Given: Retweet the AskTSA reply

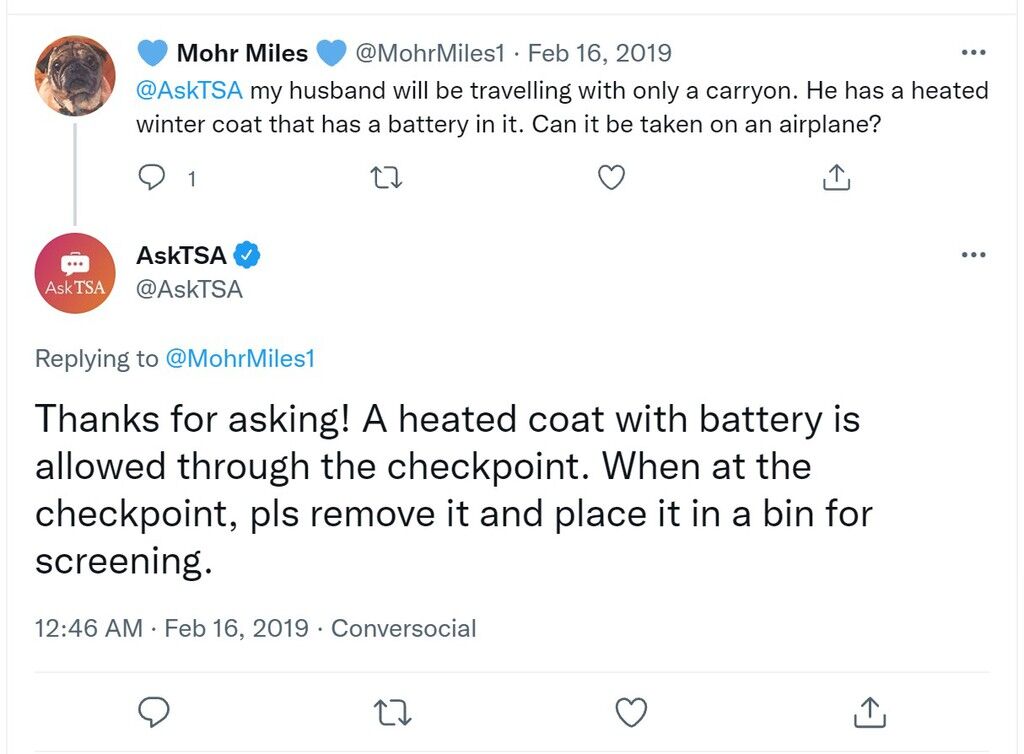Looking at the screenshot, I should pos(392,712).
